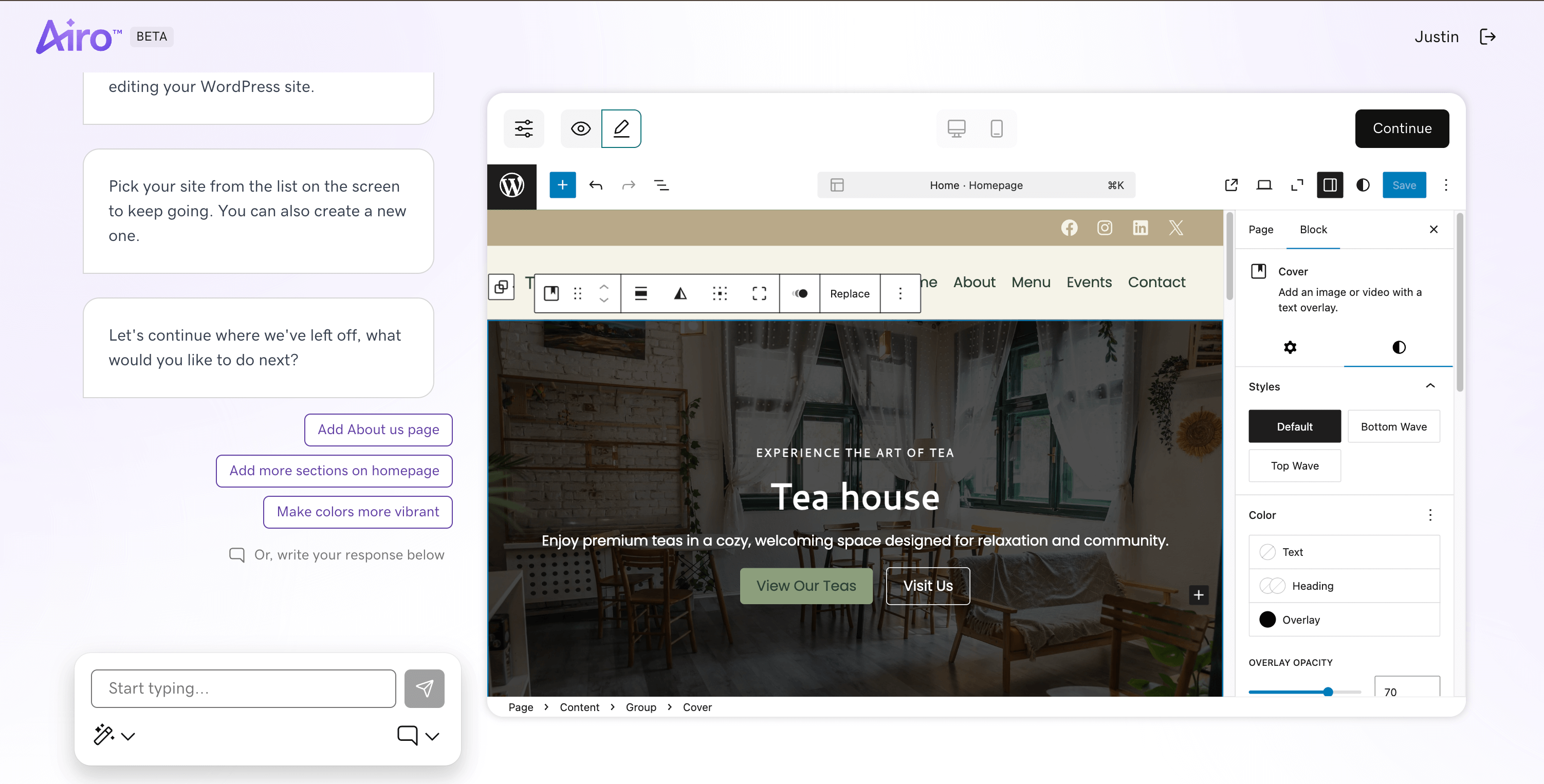Open the document overview list view icon
Screen dimensions: 1544x784
(x=661, y=185)
